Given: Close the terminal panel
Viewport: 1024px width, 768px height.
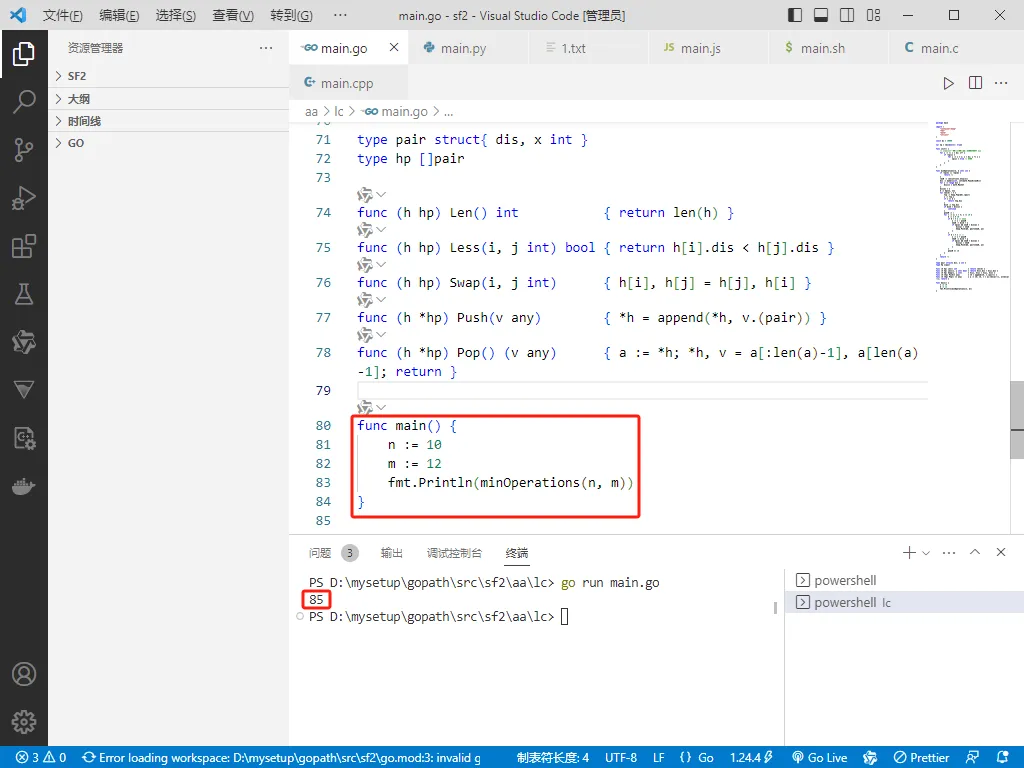Looking at the screenshot, I should pos(1000,552).
